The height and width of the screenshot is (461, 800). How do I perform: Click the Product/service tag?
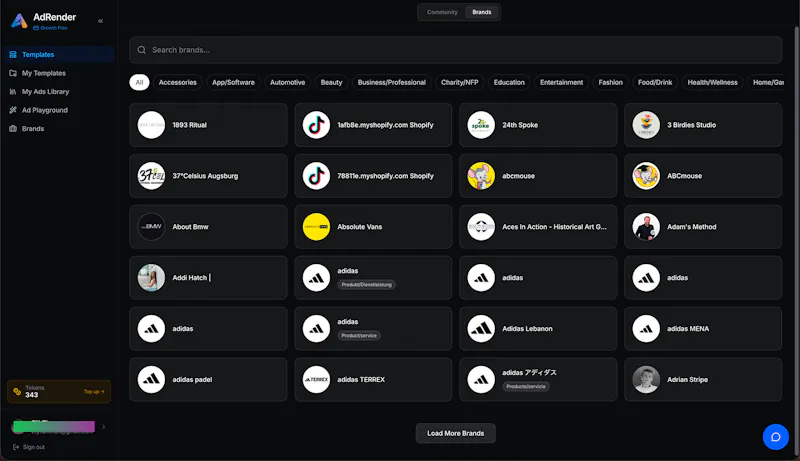coord(359,336)
